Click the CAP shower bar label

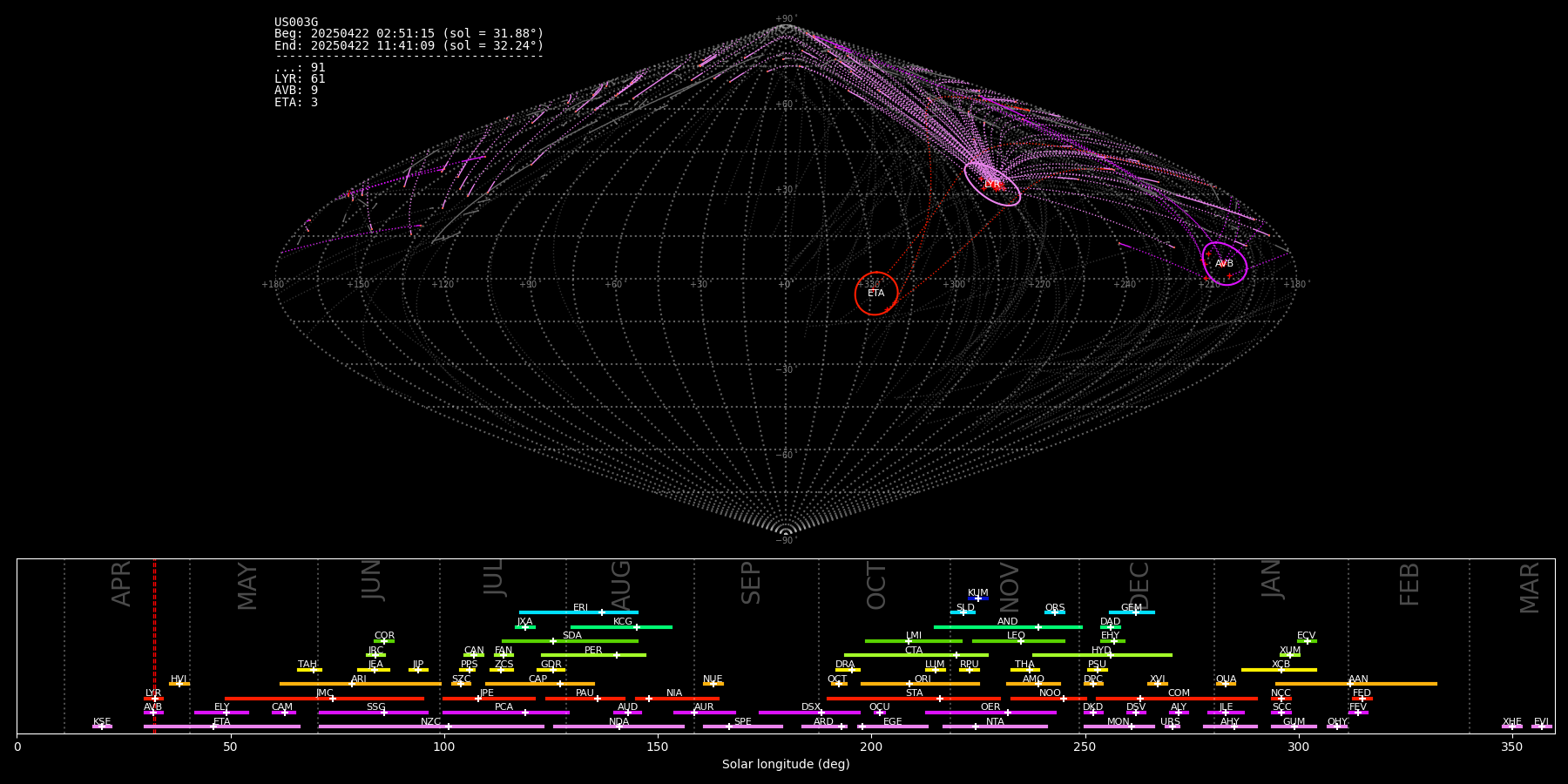pos(538,679)
